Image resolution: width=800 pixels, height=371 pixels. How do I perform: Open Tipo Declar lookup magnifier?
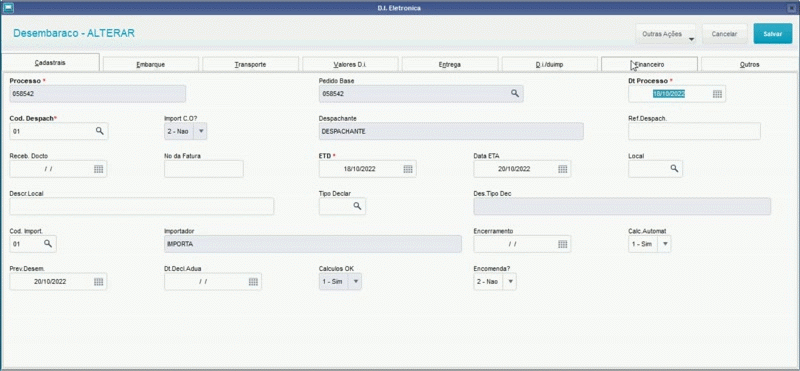(x=357, y=206)
